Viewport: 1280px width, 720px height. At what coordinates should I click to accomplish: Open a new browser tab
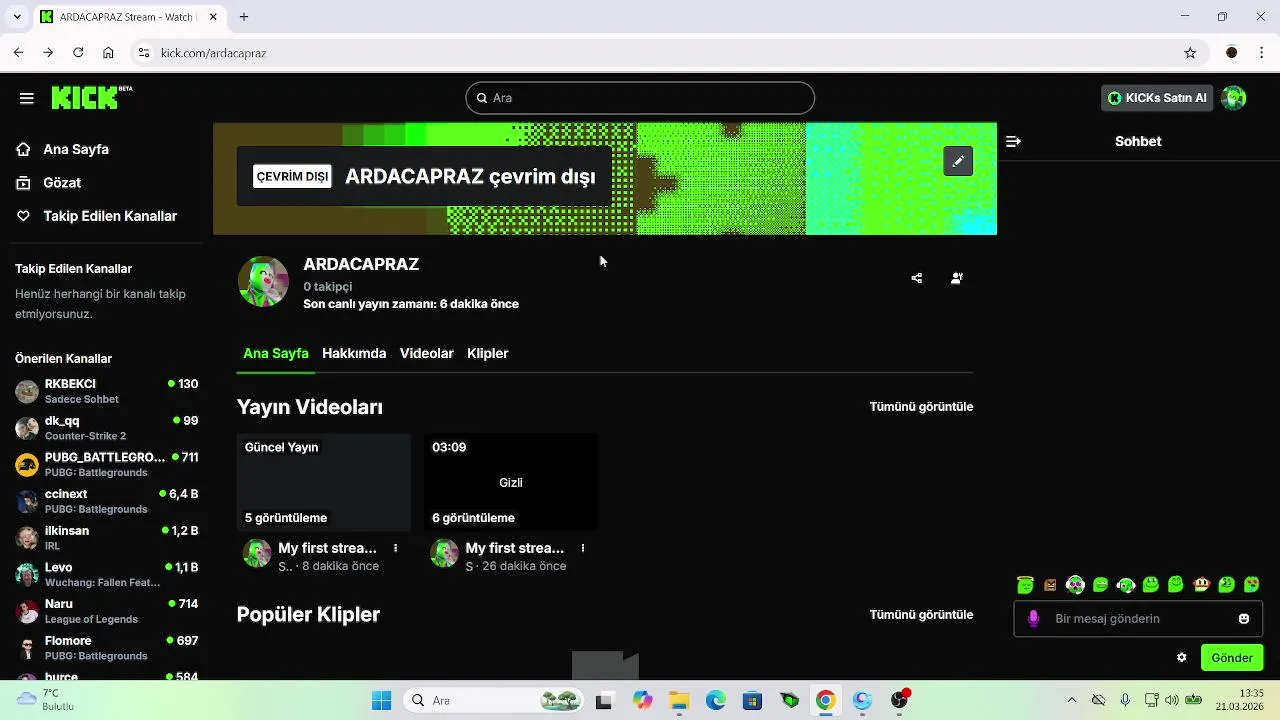(x=244, y=17)
